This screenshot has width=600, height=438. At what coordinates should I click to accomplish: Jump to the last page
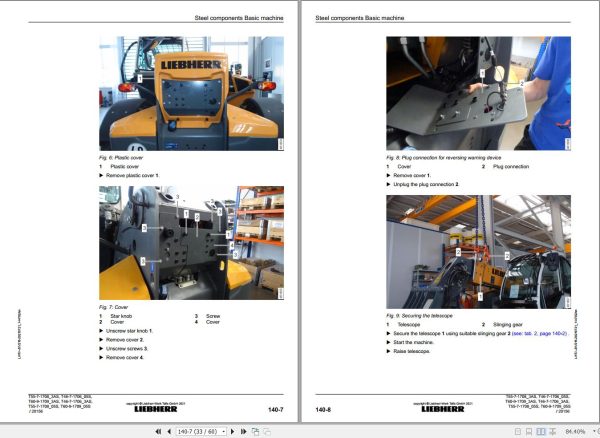tap(243, 431)
